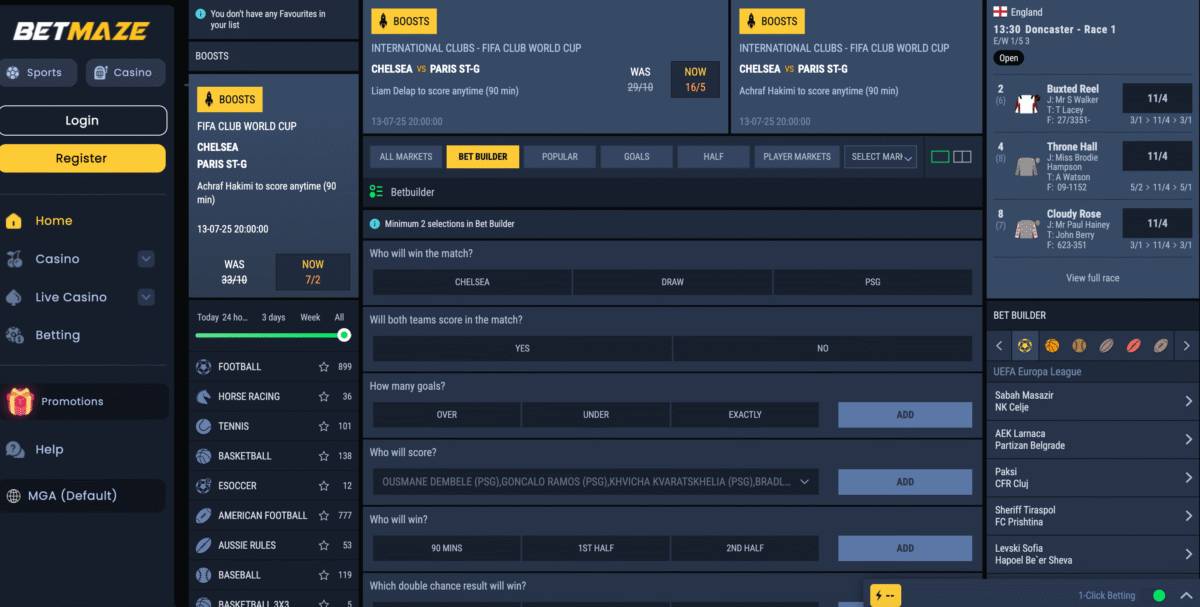Set the time filter to Week

[311, 317]
